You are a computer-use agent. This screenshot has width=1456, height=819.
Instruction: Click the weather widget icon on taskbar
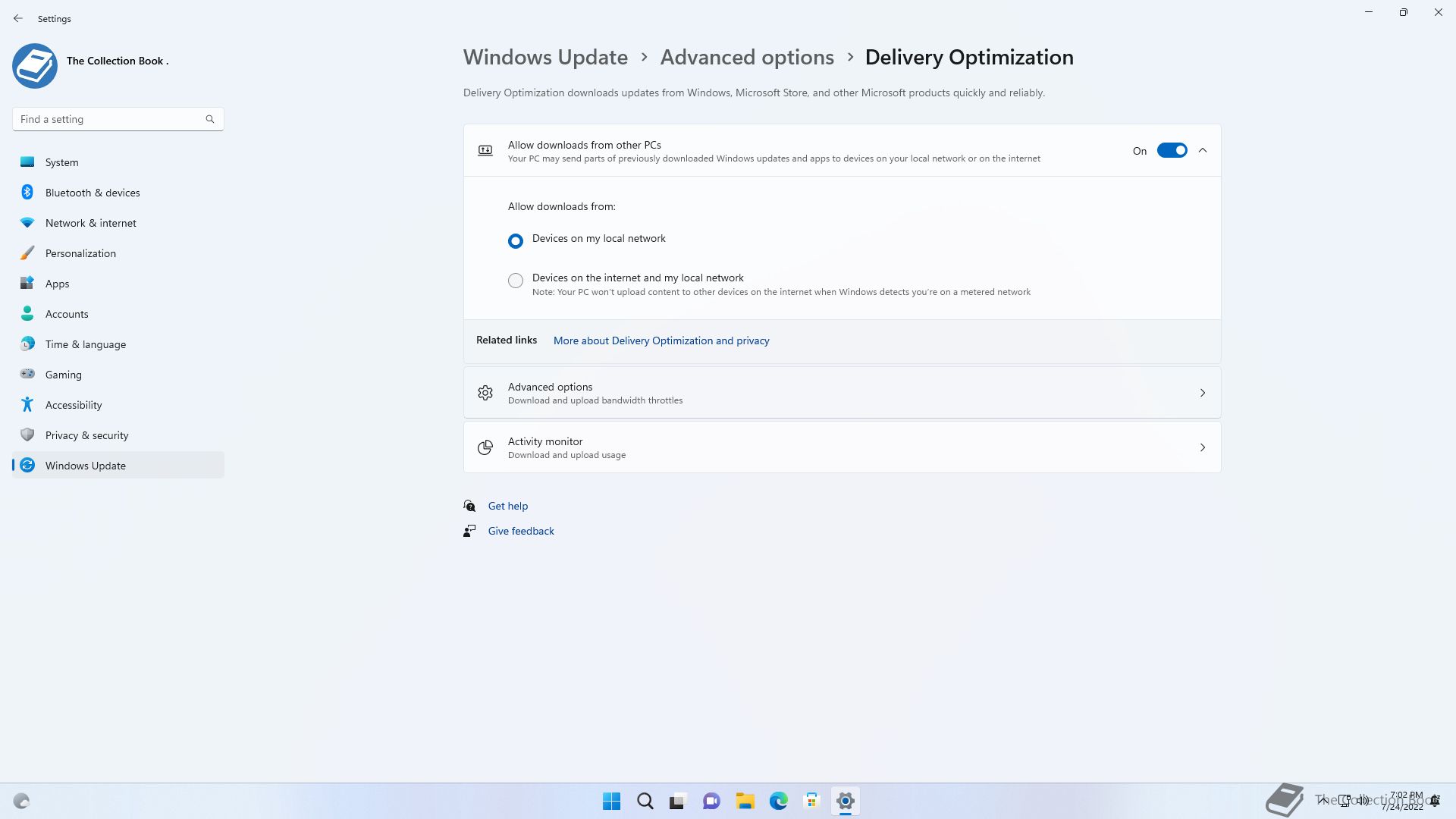[22, 801]
